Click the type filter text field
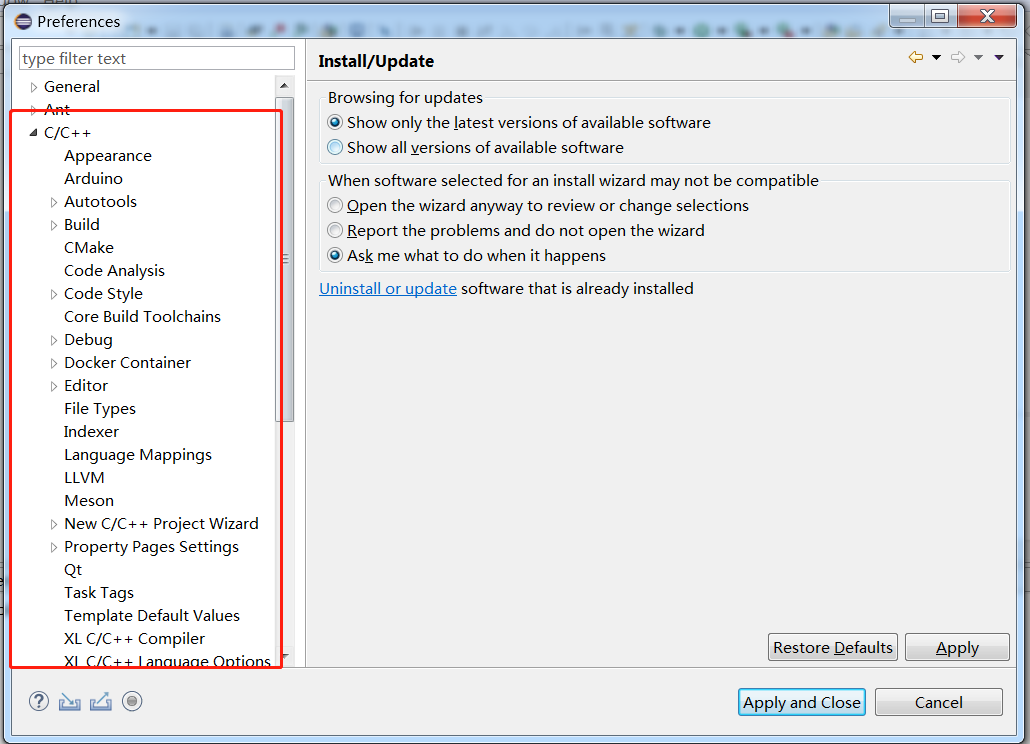The height and width of the screenshot is (744, 1030). point(156,58)
